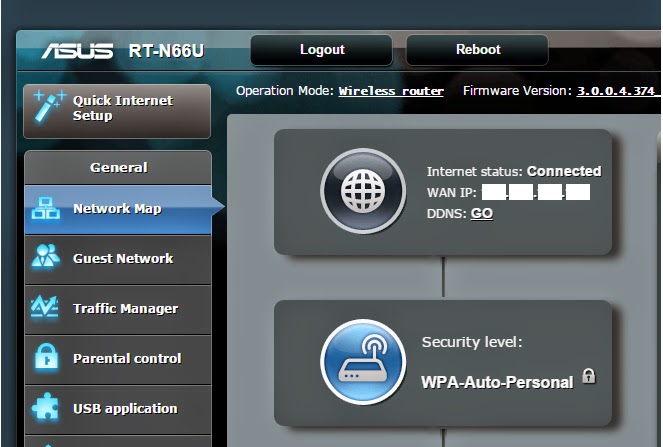This screenshot has height=447, width=663.
Task: Click the Quick Internet Setup wand icon
Action: (x=49, y=105)
